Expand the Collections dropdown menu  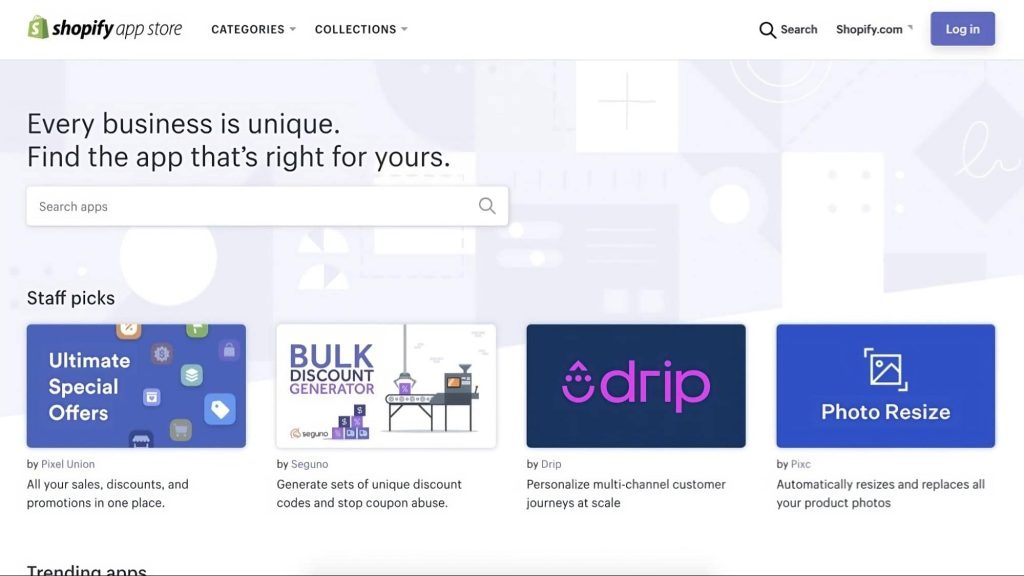(361, 30)
